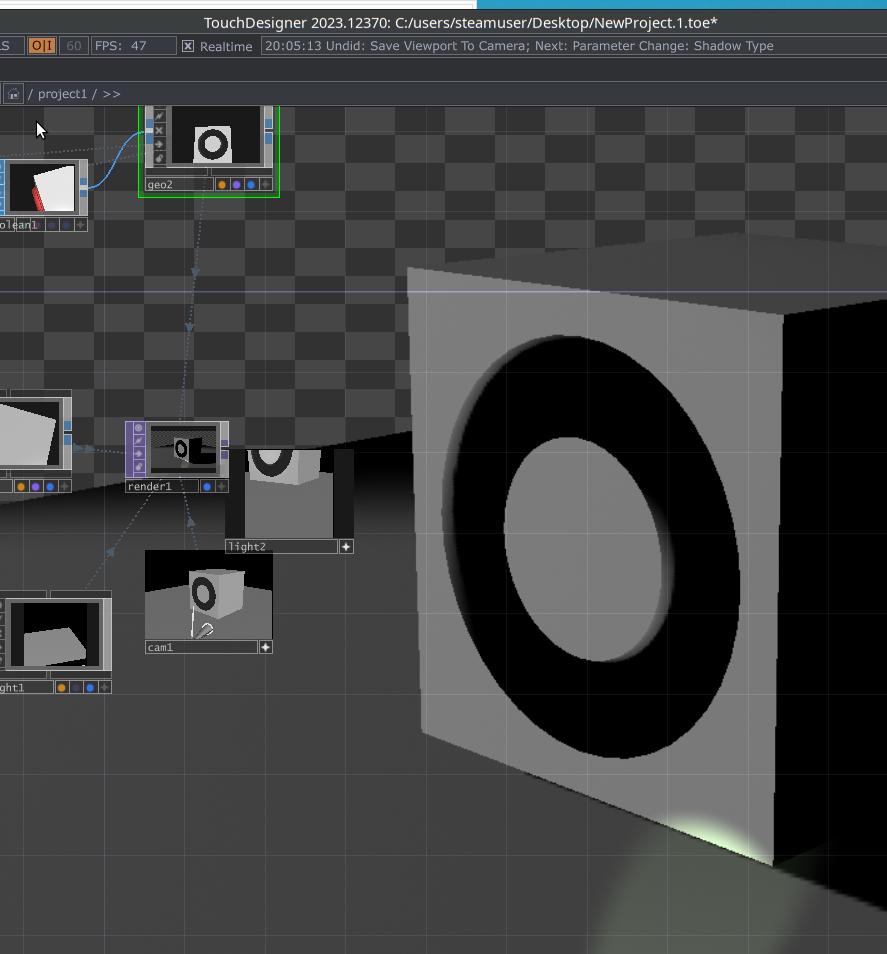Click the home icon in path bar

(x=13, y=94)
